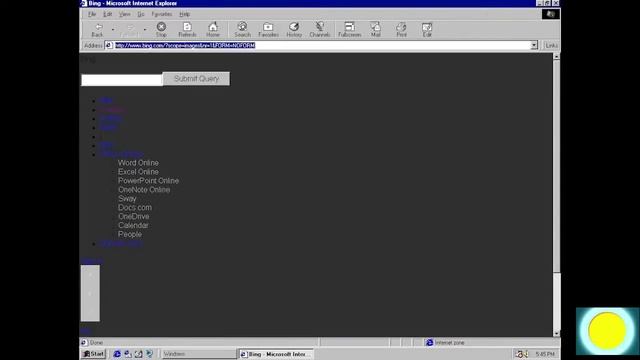Click the Docs.com entry
The height and width of the screenshot is (360, 640).
tap(135, 207)
